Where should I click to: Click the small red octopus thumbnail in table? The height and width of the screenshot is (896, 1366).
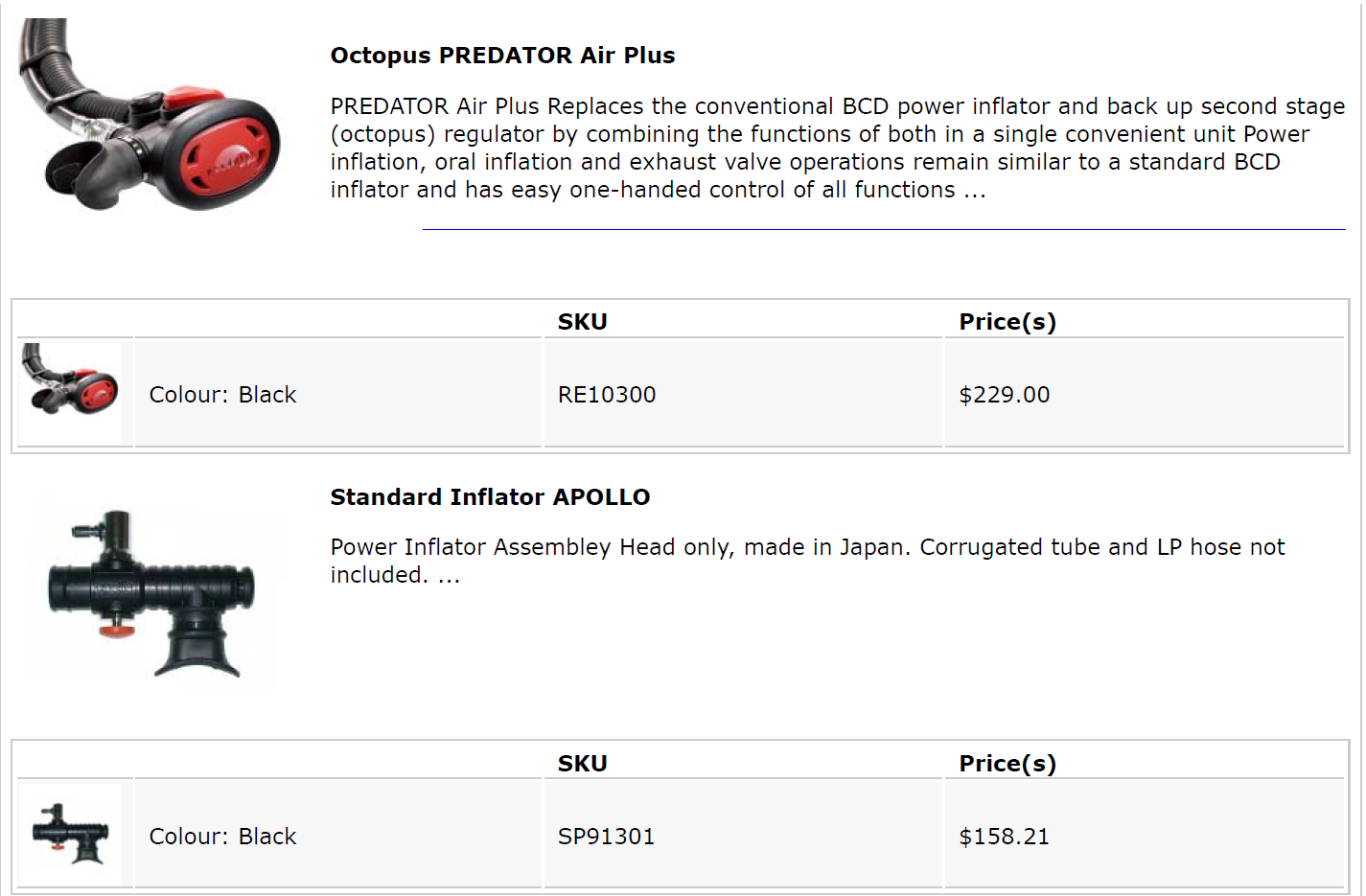70,393
